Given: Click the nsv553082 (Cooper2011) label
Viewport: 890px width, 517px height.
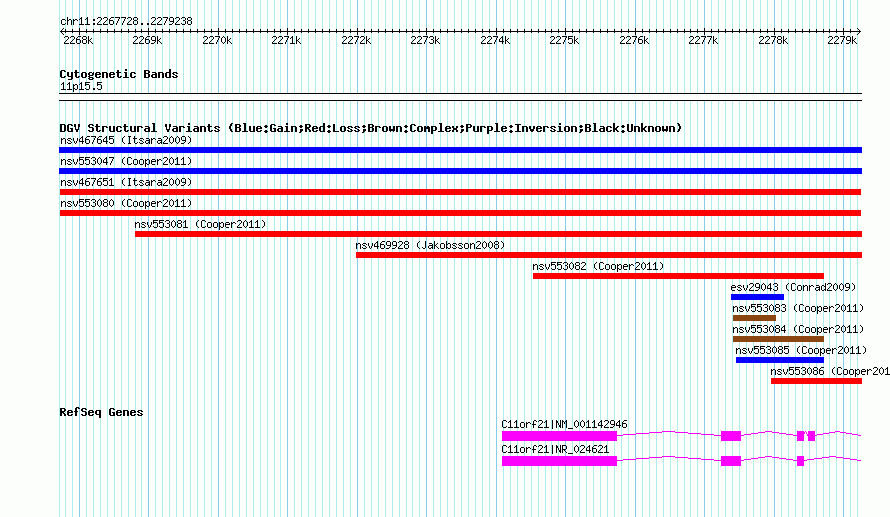Looking at the screenshot, I should [x=598, y=266].
